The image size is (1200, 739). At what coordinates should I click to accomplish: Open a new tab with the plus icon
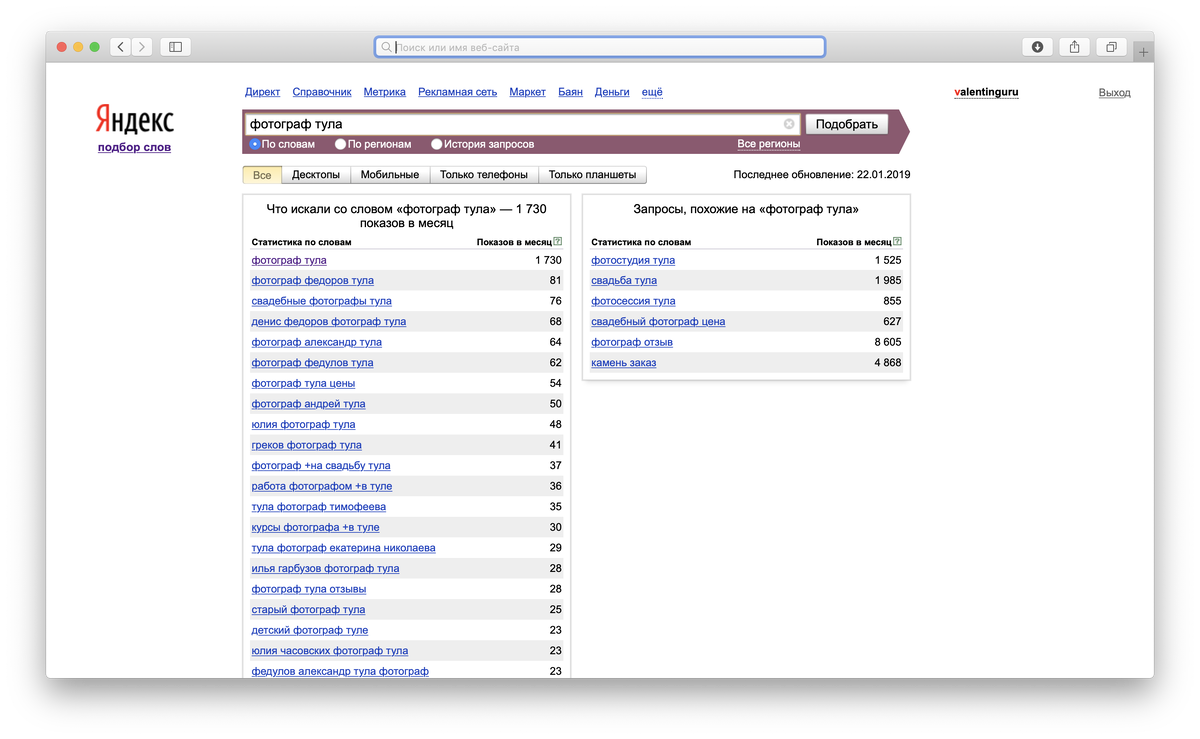click(1144, 46)
